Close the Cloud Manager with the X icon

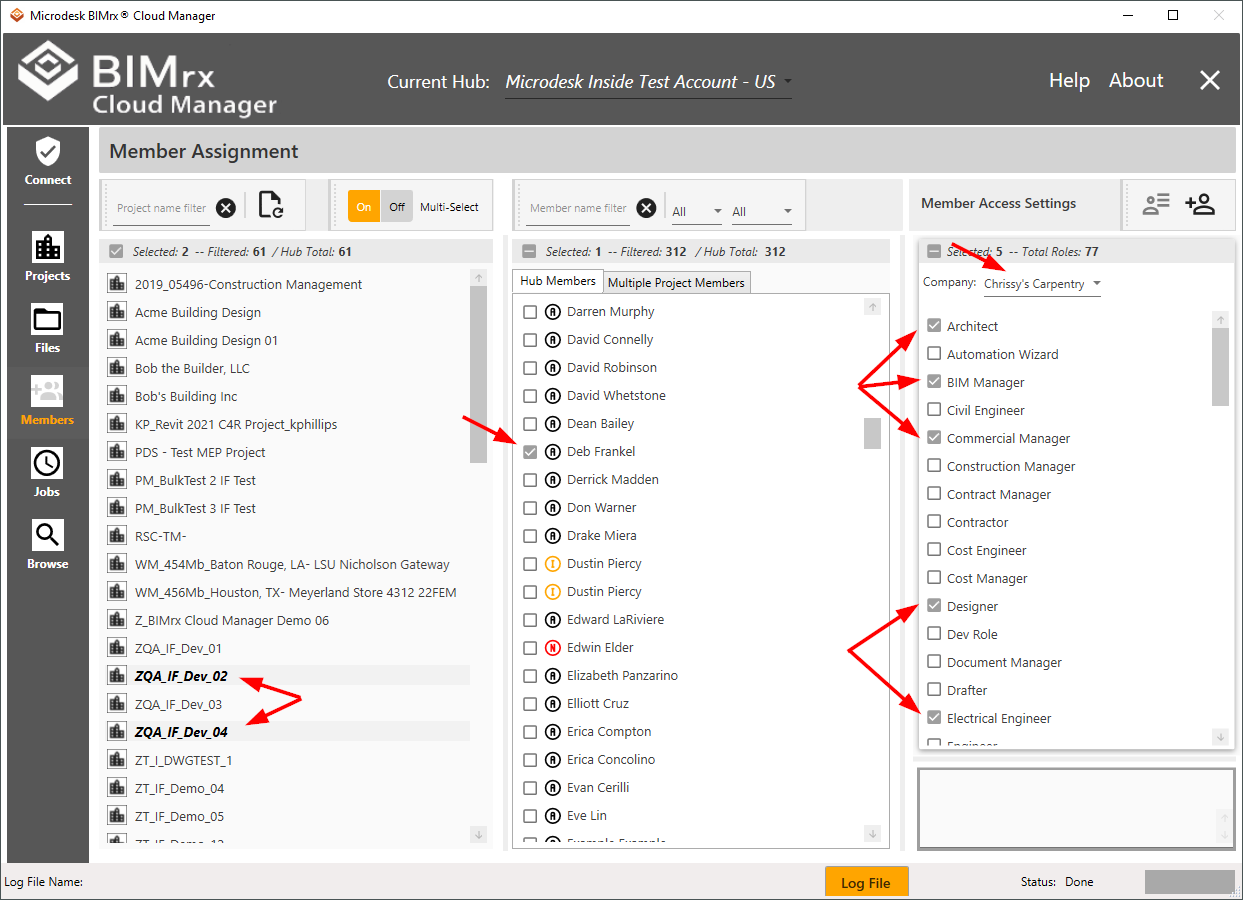click(x=1210, y=81)
